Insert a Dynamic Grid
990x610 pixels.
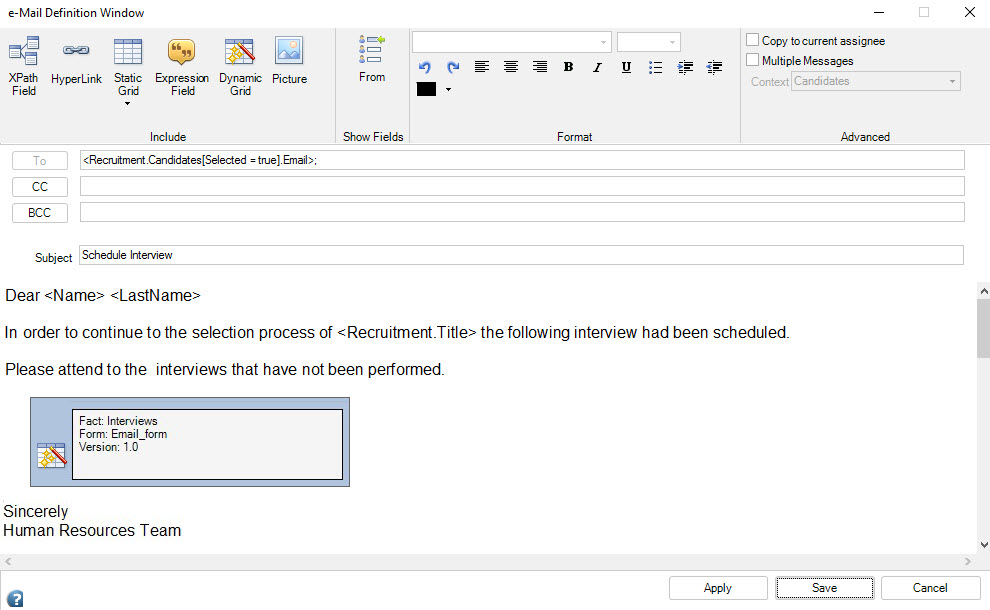click(240, 65)
